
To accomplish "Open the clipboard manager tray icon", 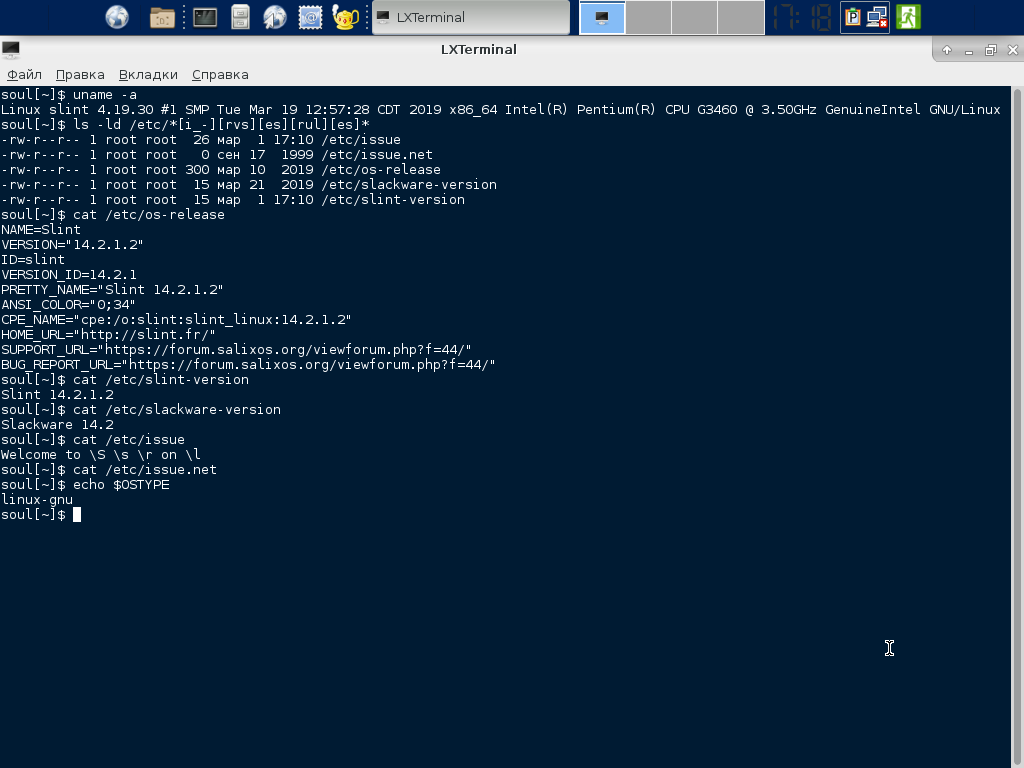I will [x=852, y=17].
